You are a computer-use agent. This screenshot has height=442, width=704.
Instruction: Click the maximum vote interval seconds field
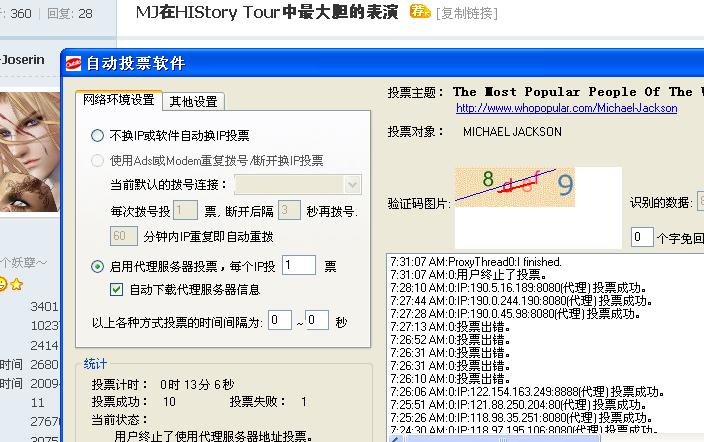(x=316, y=321)
